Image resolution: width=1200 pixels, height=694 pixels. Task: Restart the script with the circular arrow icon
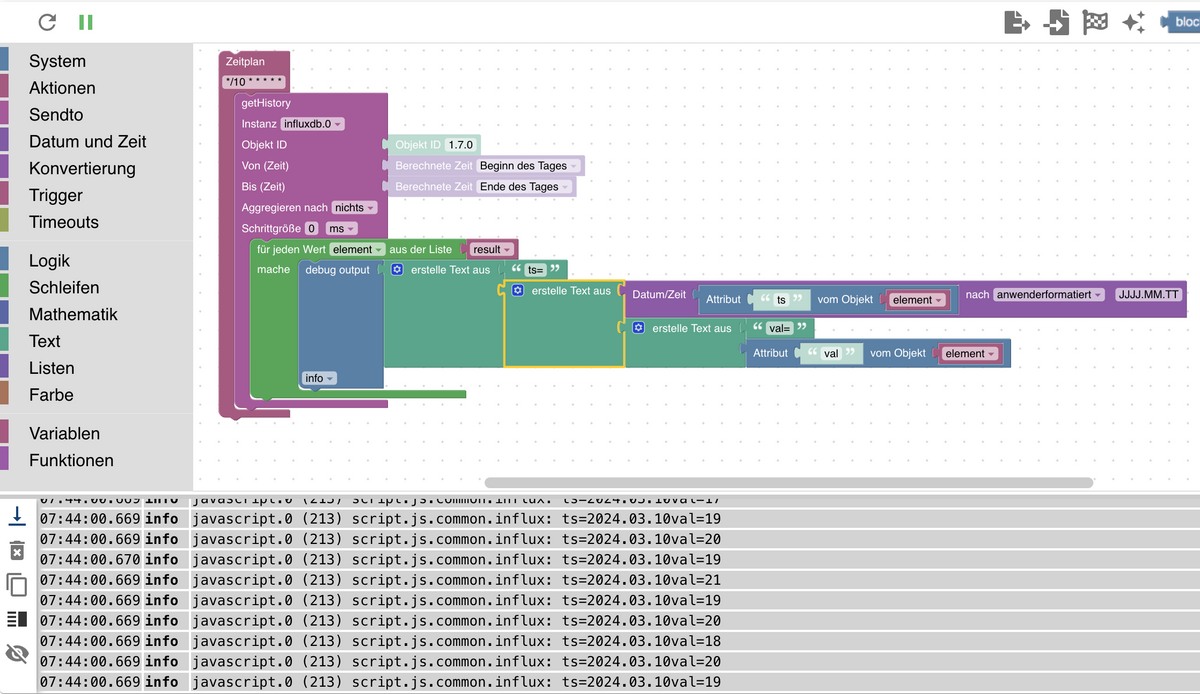pos(47,22)
